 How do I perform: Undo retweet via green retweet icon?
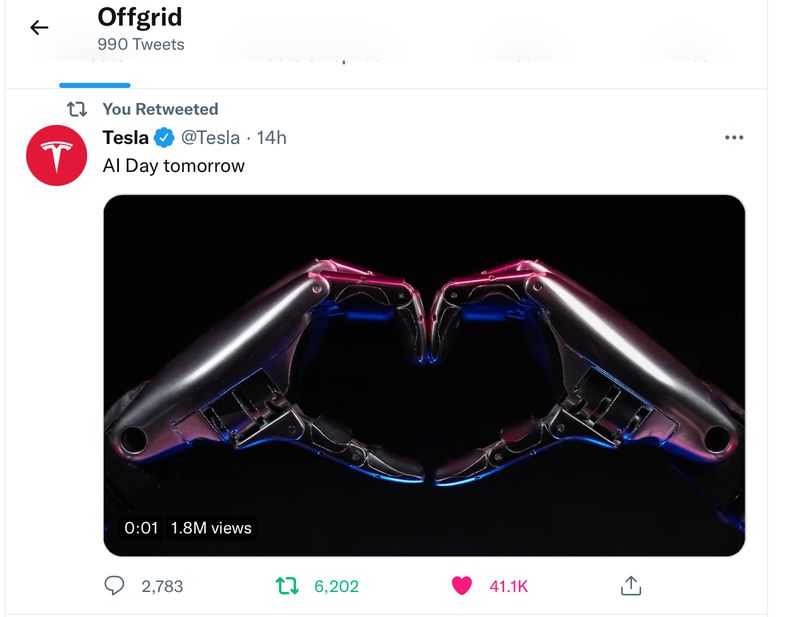tap(287, 586)
